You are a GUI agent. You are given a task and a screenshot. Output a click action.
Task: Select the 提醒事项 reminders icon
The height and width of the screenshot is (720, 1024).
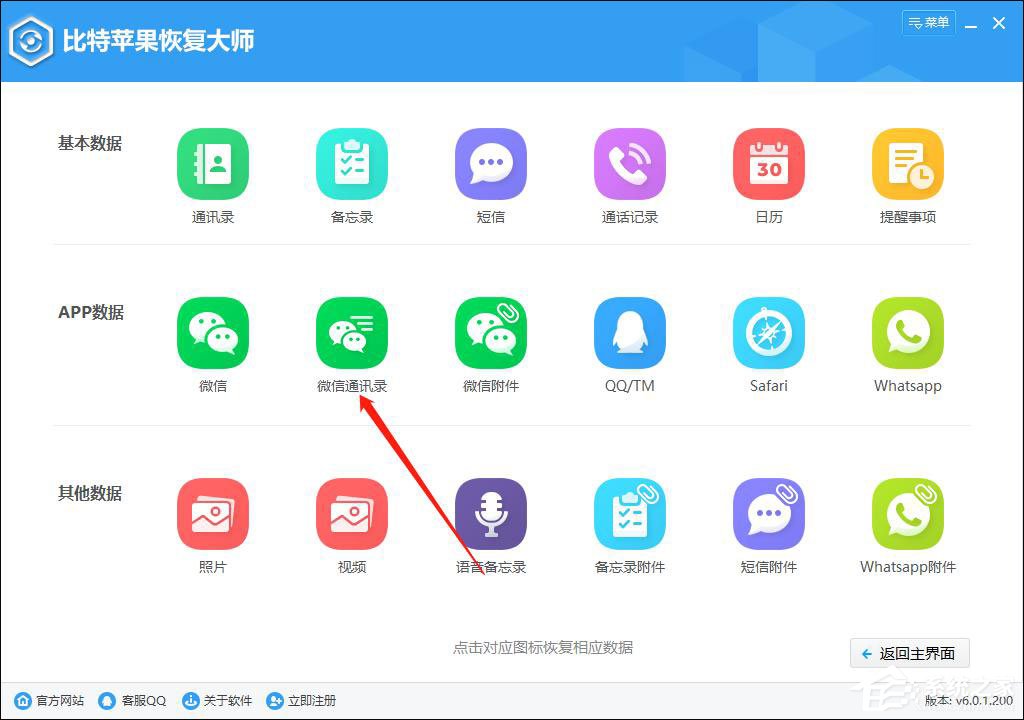point(907,163)
